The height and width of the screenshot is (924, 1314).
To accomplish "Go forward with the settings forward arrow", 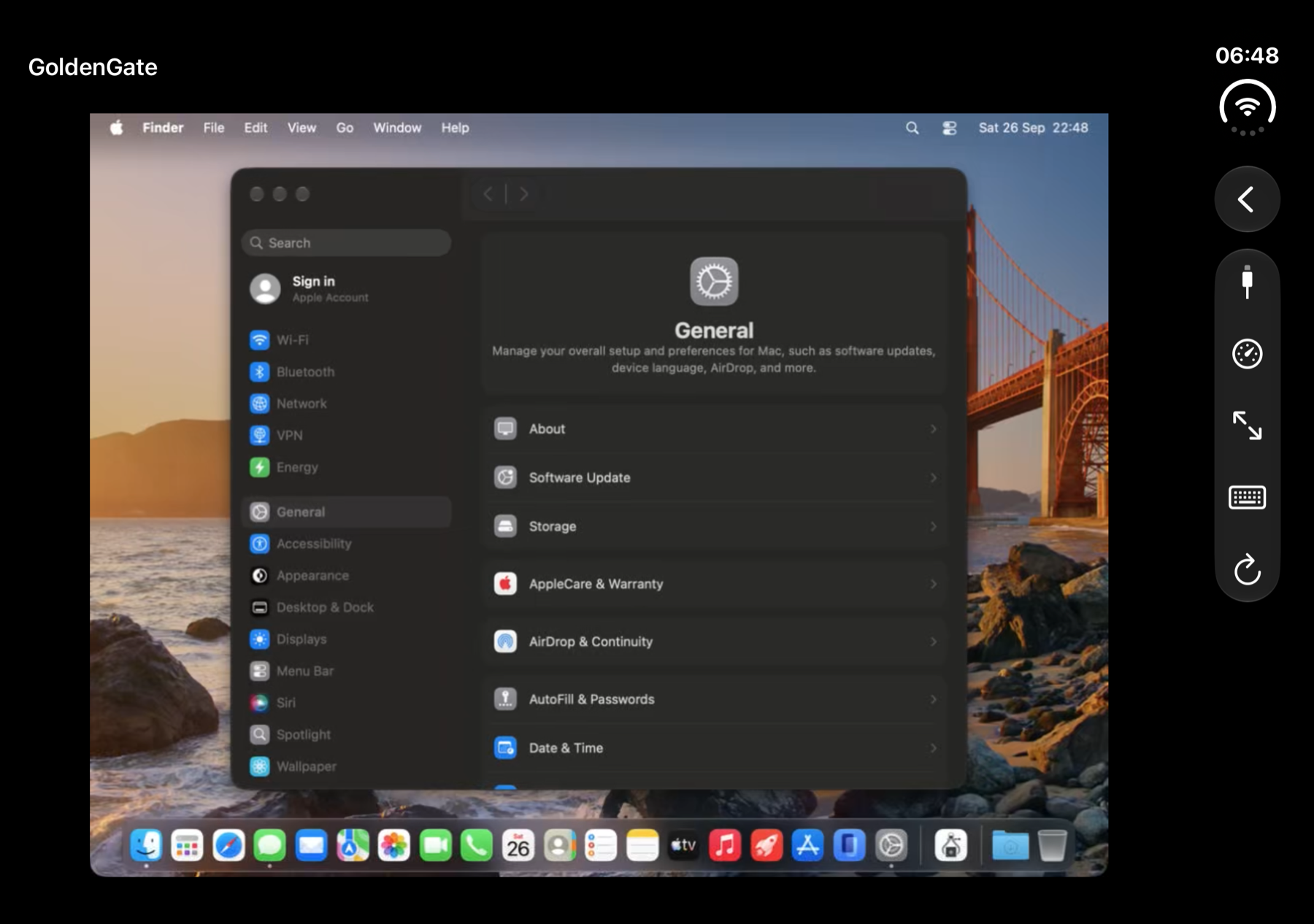I will [x=523, y=194].
